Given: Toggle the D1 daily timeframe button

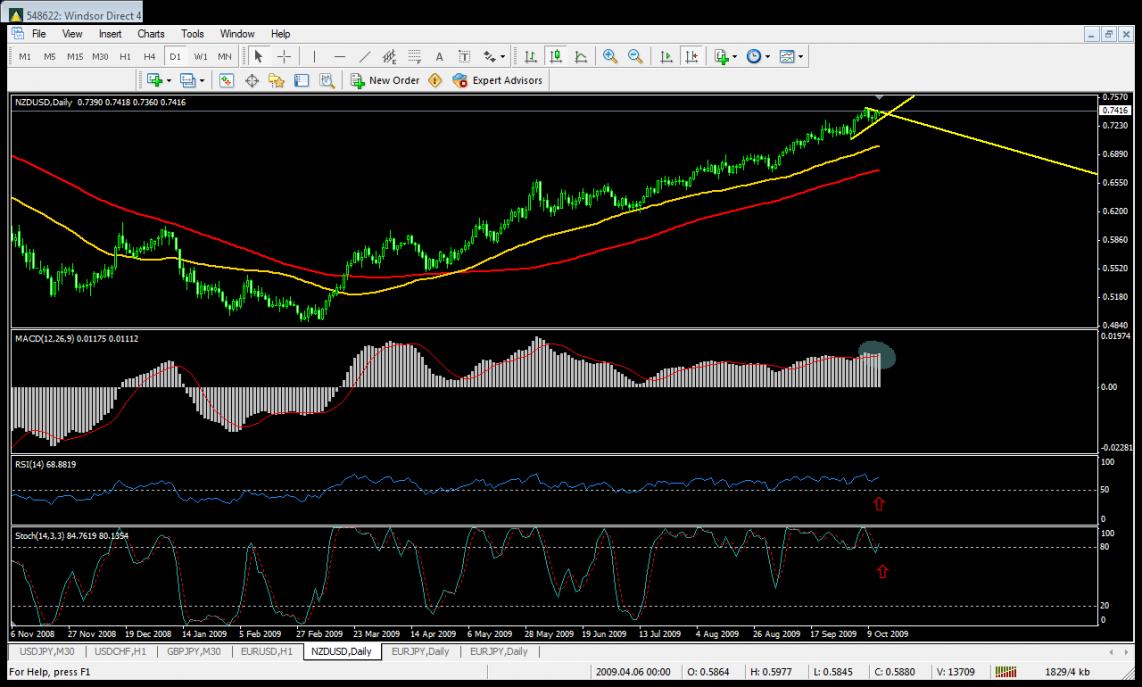Looking at the screenshot, I should [175, 57].
